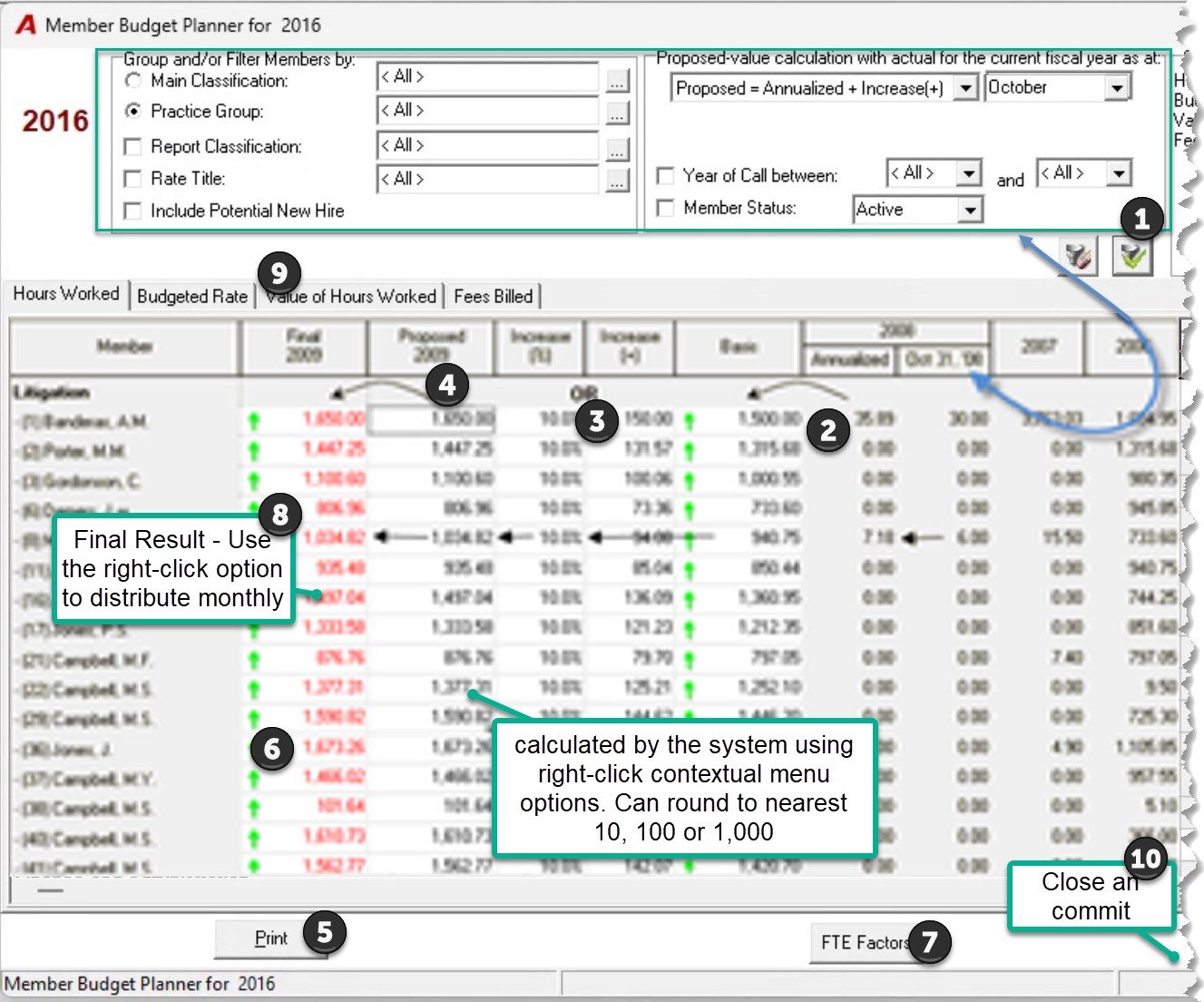Open FTE Factors
Viewport: 1204px width, 1002px height.
[865, 942]
